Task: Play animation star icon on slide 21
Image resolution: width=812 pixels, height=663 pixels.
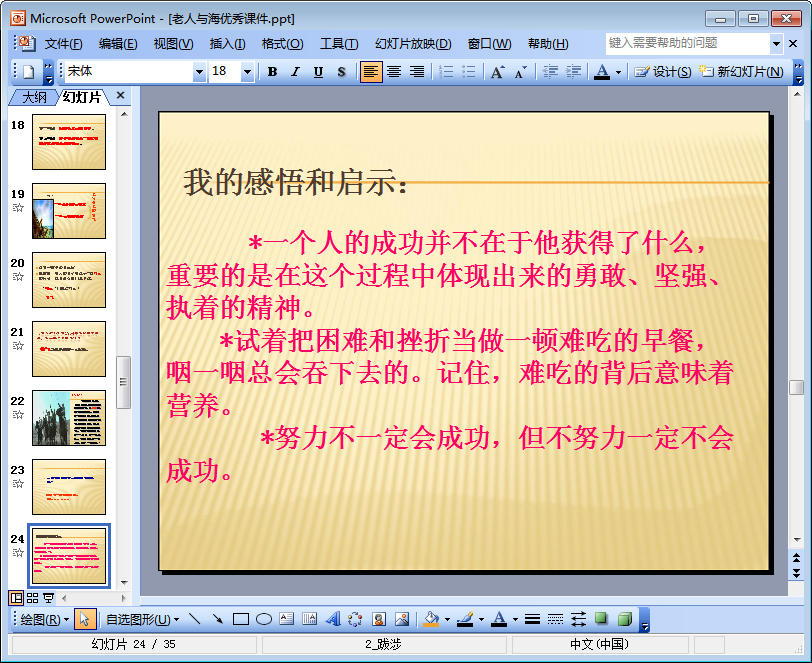Action: click(18, 345)
